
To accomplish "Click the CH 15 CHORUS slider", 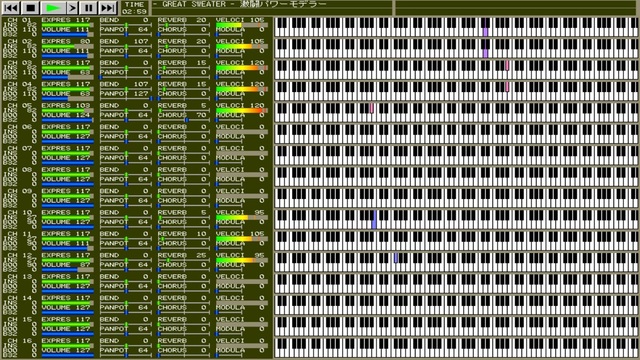I will [x=183, y=334].
